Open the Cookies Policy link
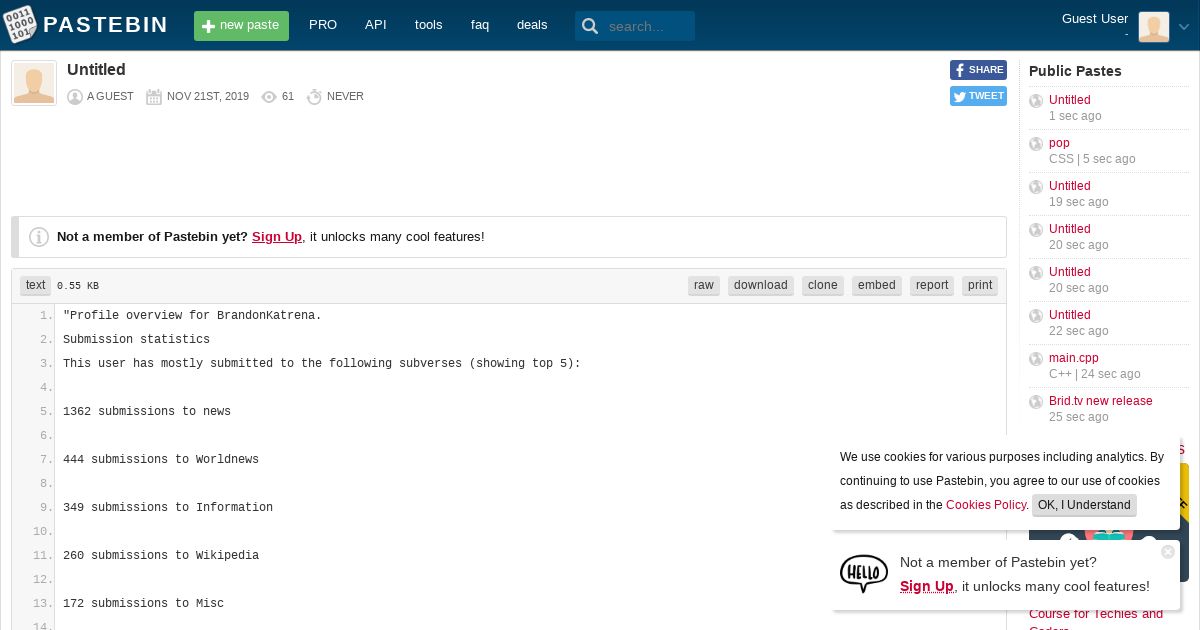The height and width of the screenshot is (630, 1200). tap(986, 505)
